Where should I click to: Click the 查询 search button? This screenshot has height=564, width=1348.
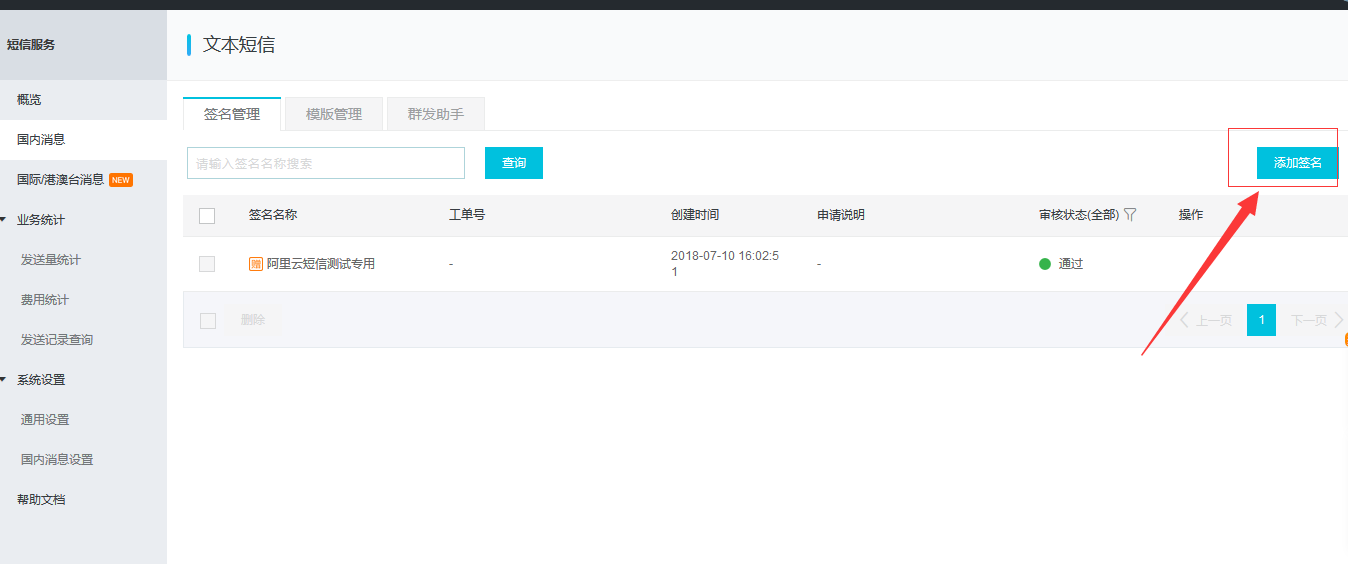[513, 163]
